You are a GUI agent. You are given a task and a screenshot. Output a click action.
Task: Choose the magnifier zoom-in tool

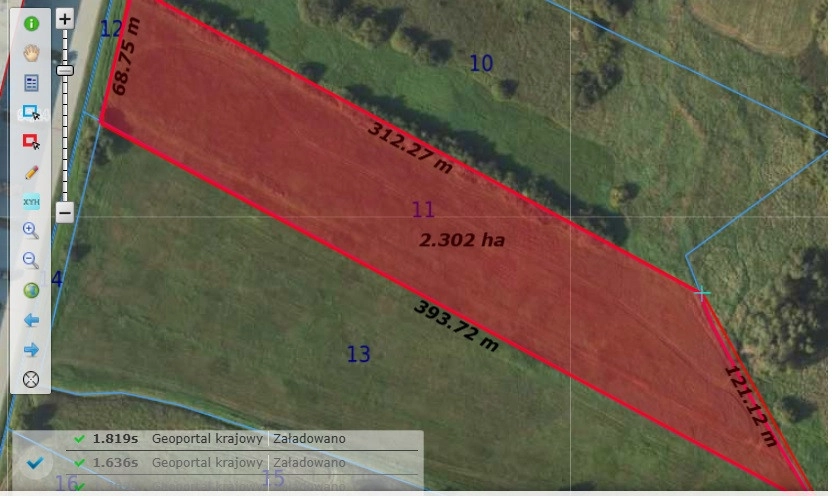point(31,231)
